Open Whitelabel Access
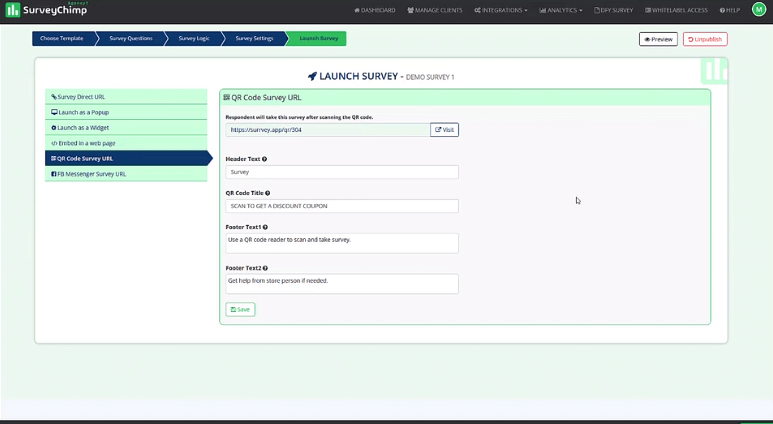The width and height of the screenshot is (773, 424). [x=676, y=10]
